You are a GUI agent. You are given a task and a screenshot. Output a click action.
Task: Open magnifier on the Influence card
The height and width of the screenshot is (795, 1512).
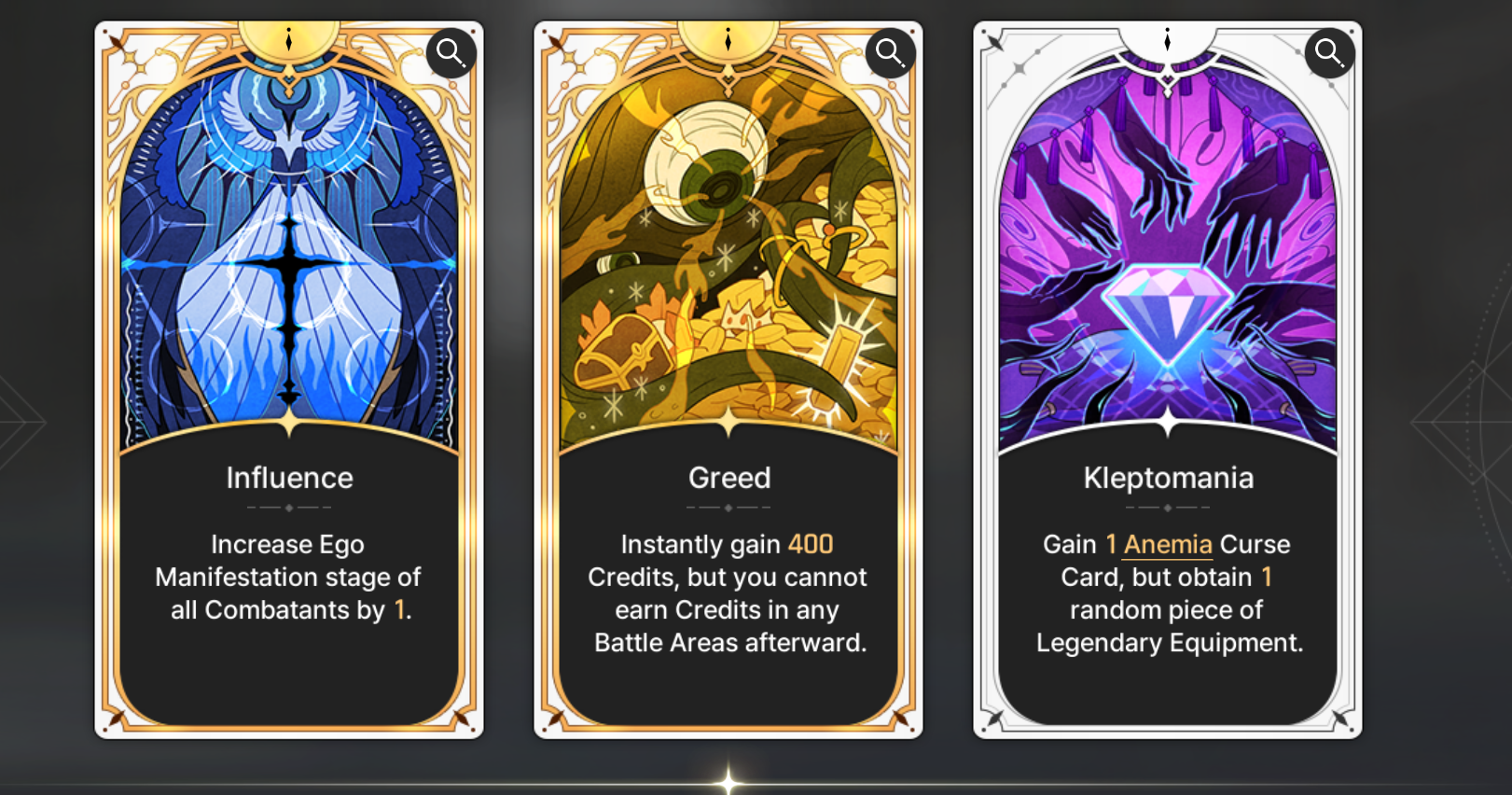451,53
